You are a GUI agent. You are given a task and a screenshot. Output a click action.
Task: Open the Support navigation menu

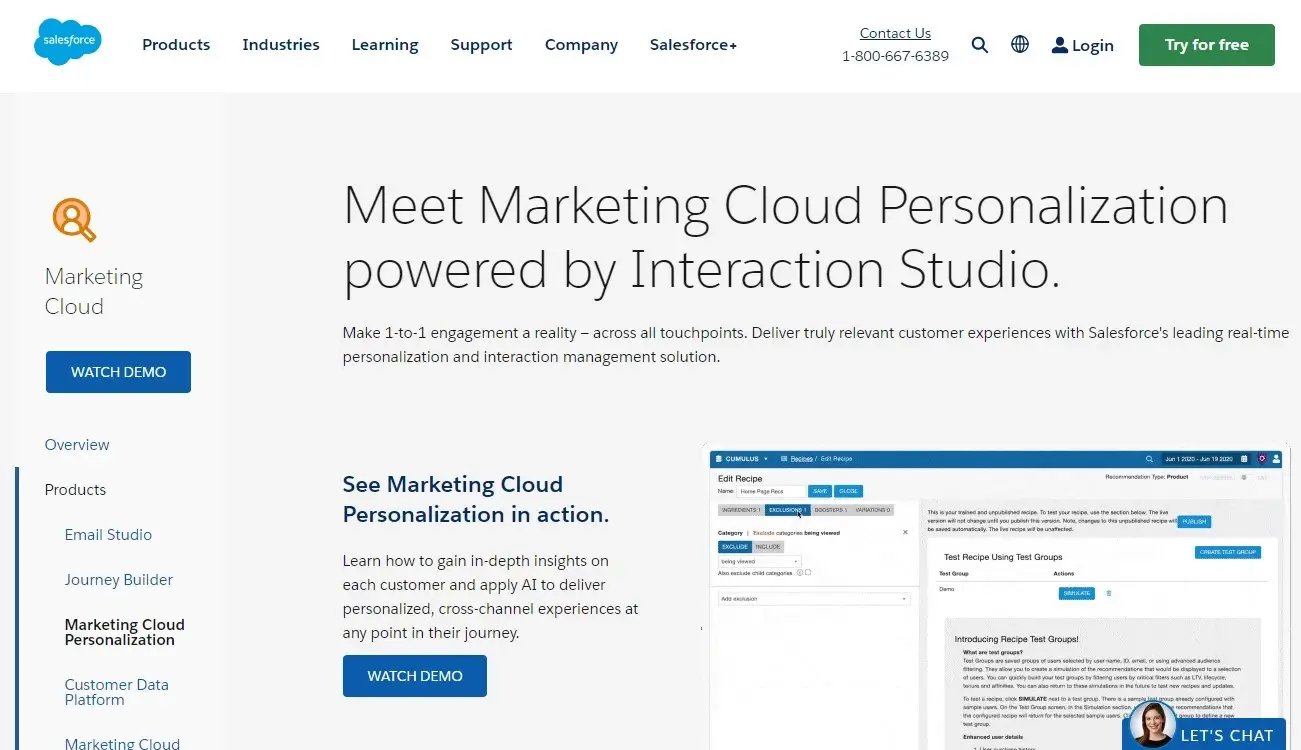[x=481, y=45]
